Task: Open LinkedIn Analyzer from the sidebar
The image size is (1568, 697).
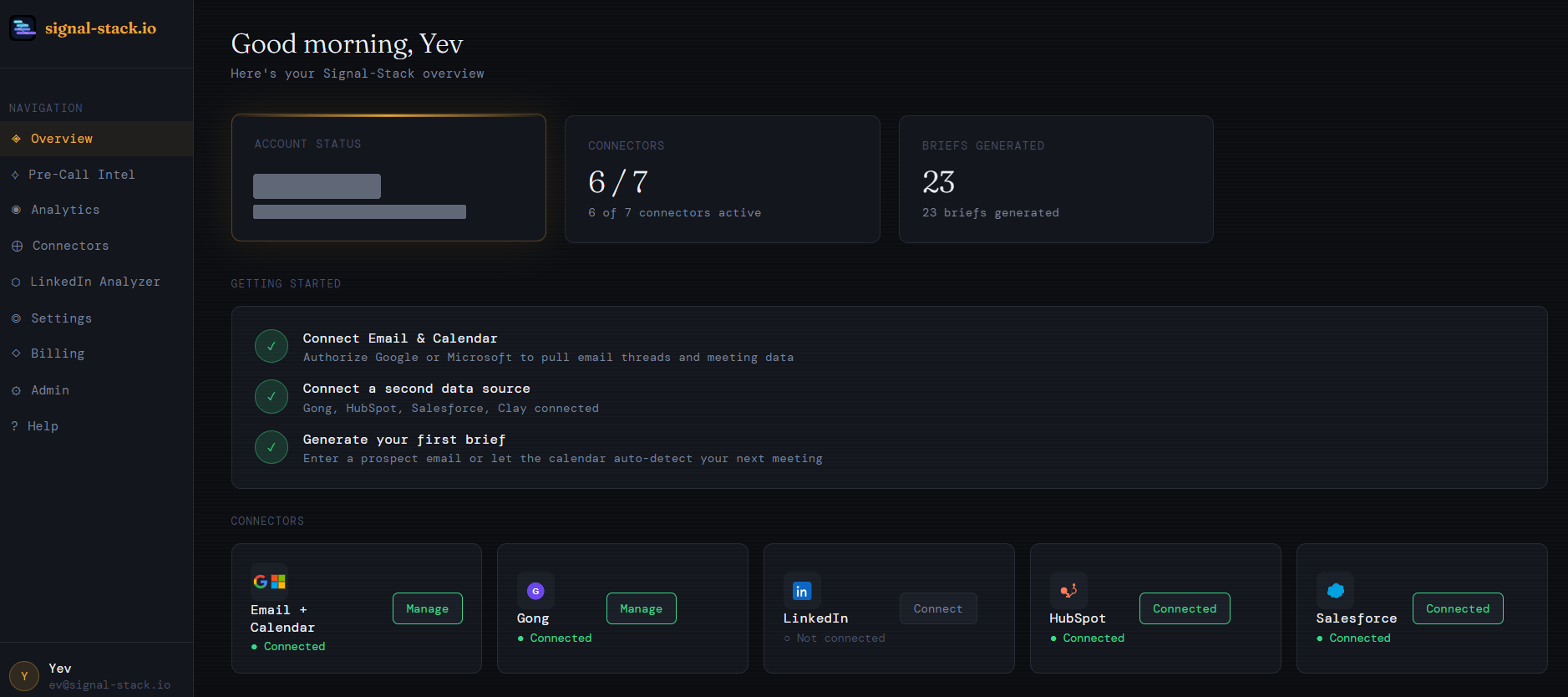Action: [96, 282]
